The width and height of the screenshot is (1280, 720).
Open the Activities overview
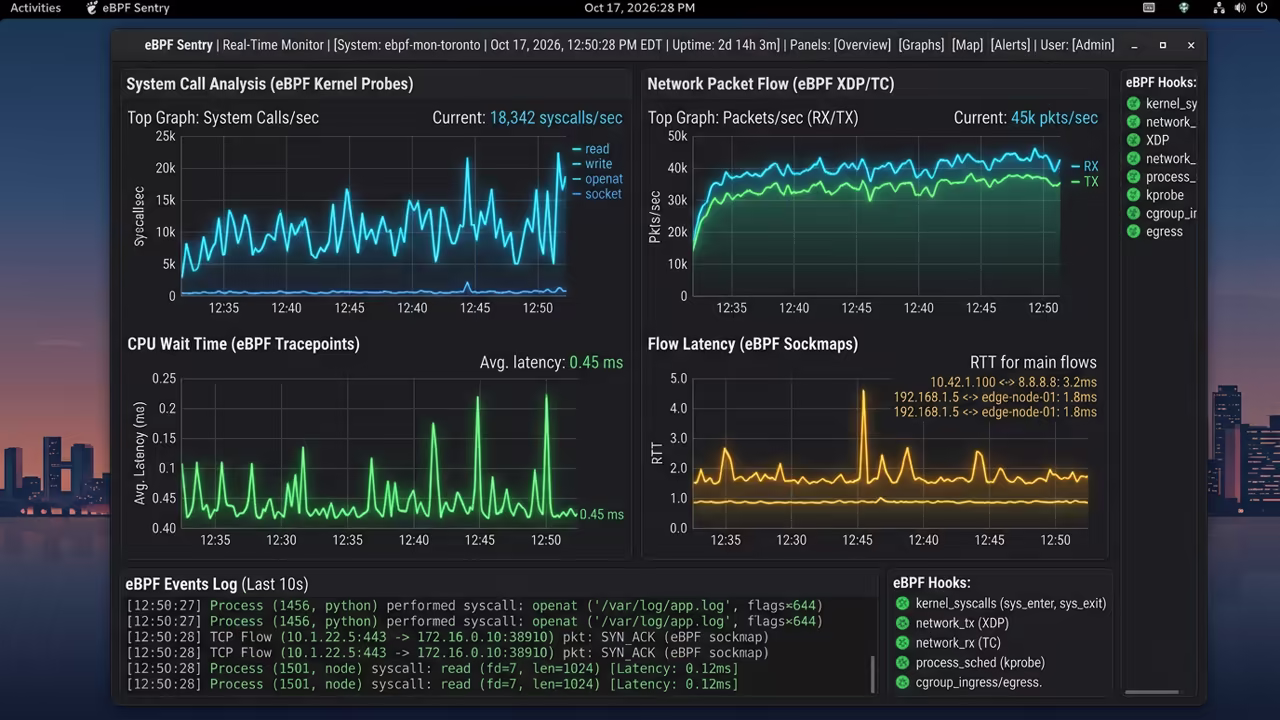[35, 8]
